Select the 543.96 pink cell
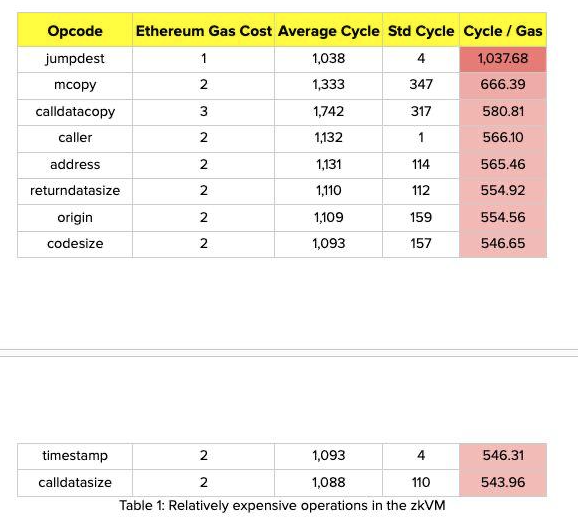Screen dimensions: 578x522 [503, 483]
